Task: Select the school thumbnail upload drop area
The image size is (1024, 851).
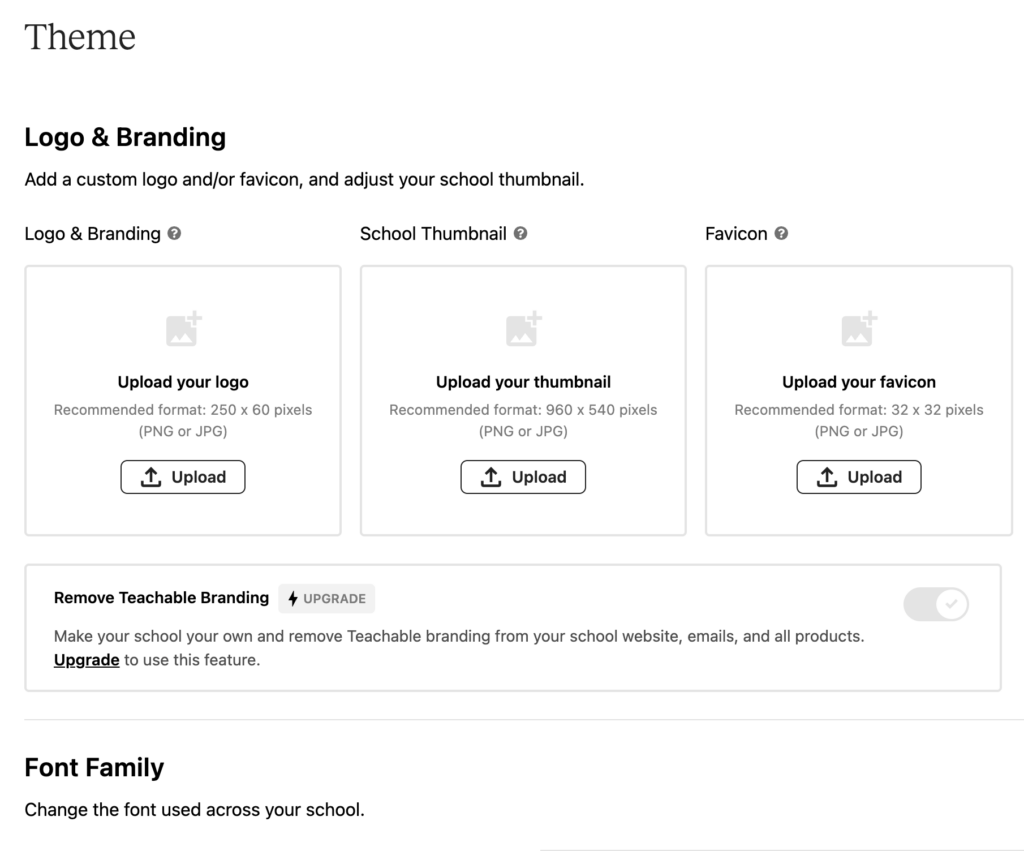Action: [x=523, y=400]
